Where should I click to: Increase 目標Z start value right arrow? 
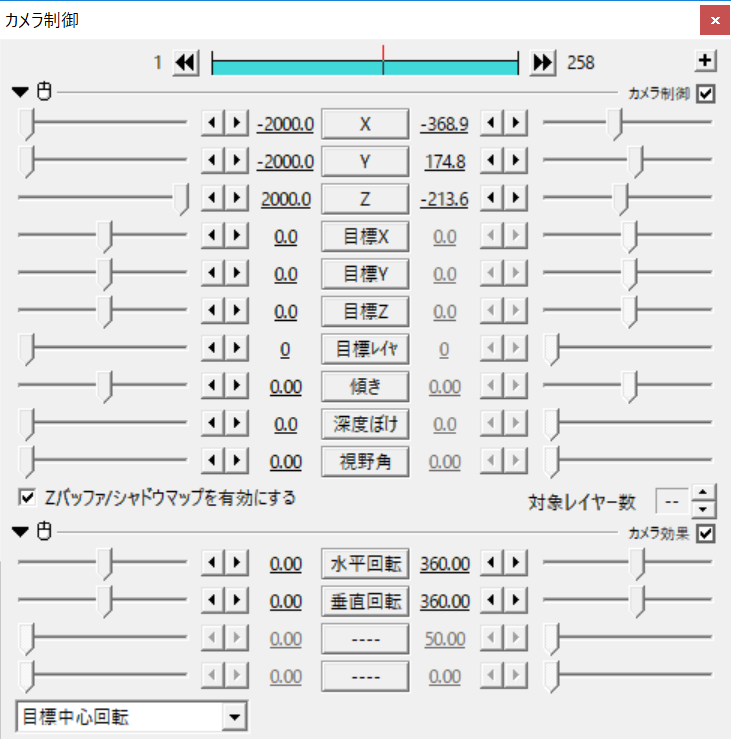pos(237,310)
